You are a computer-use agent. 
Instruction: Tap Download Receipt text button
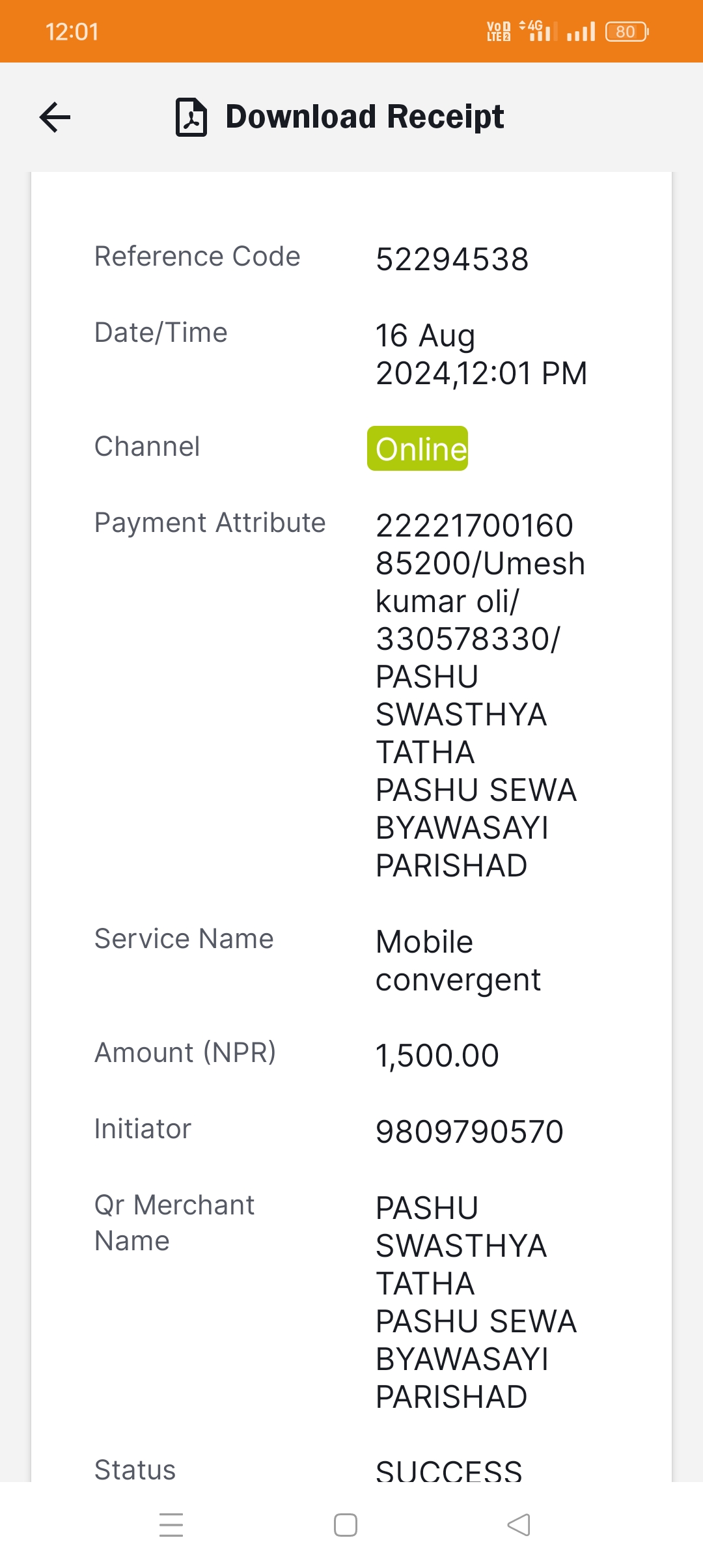point(365,117)
